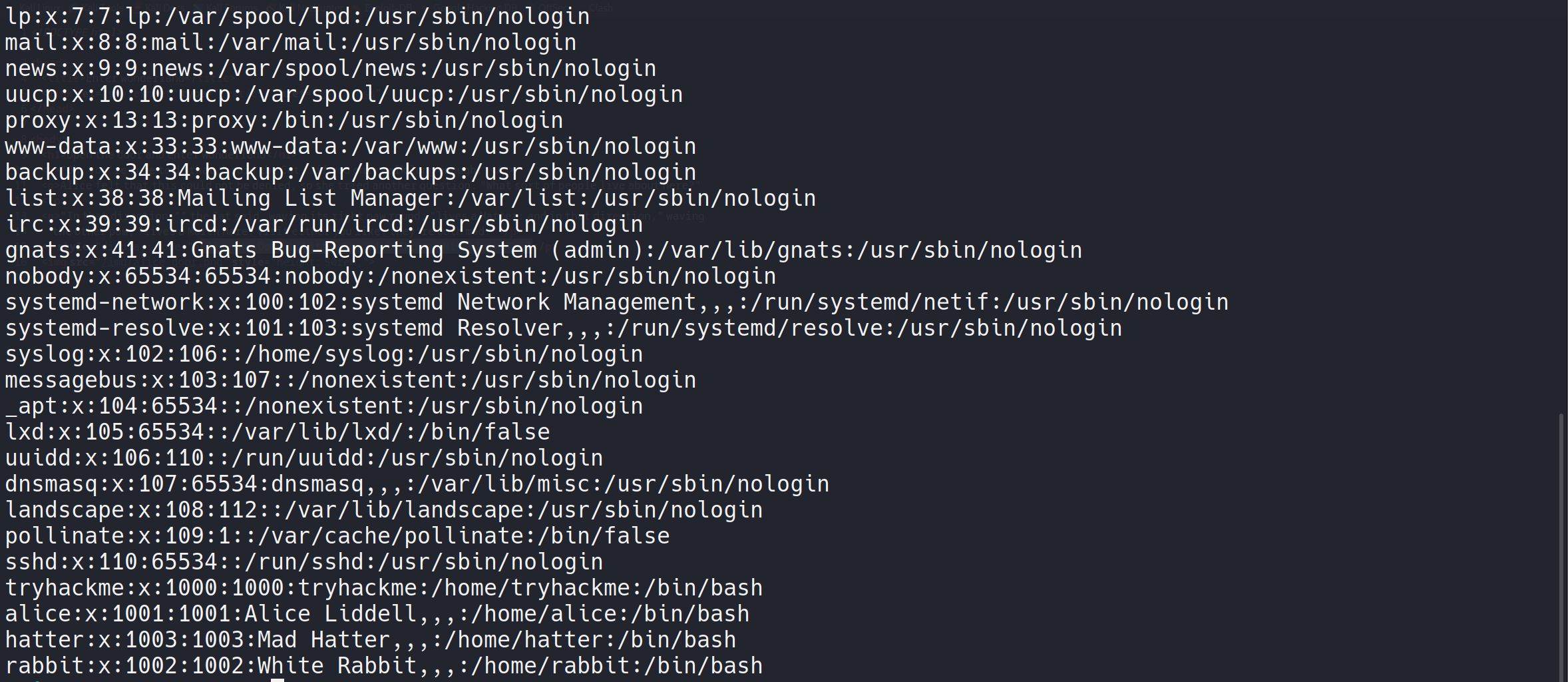Viewport: 1568px width, 682px height.
Task: Click the systemd-resolve entry line
Action: coord(563,328)
